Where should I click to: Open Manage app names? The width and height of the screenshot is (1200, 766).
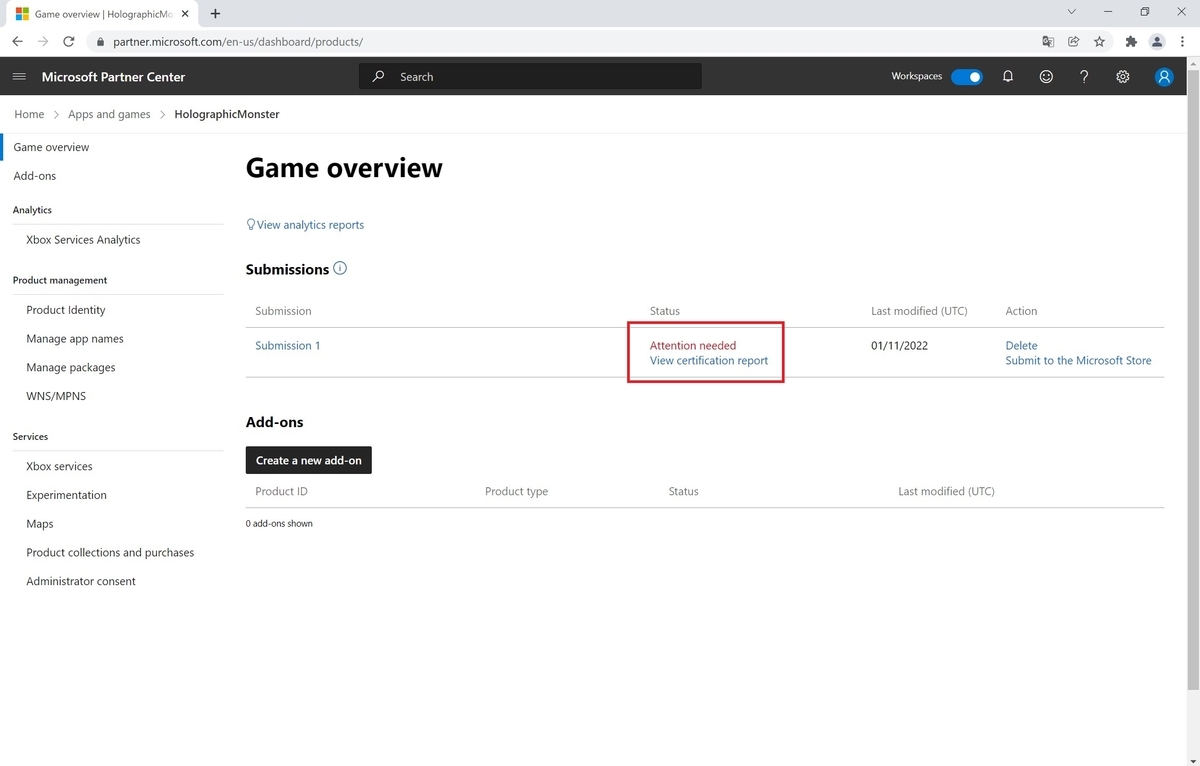click(x=75, y=339)
